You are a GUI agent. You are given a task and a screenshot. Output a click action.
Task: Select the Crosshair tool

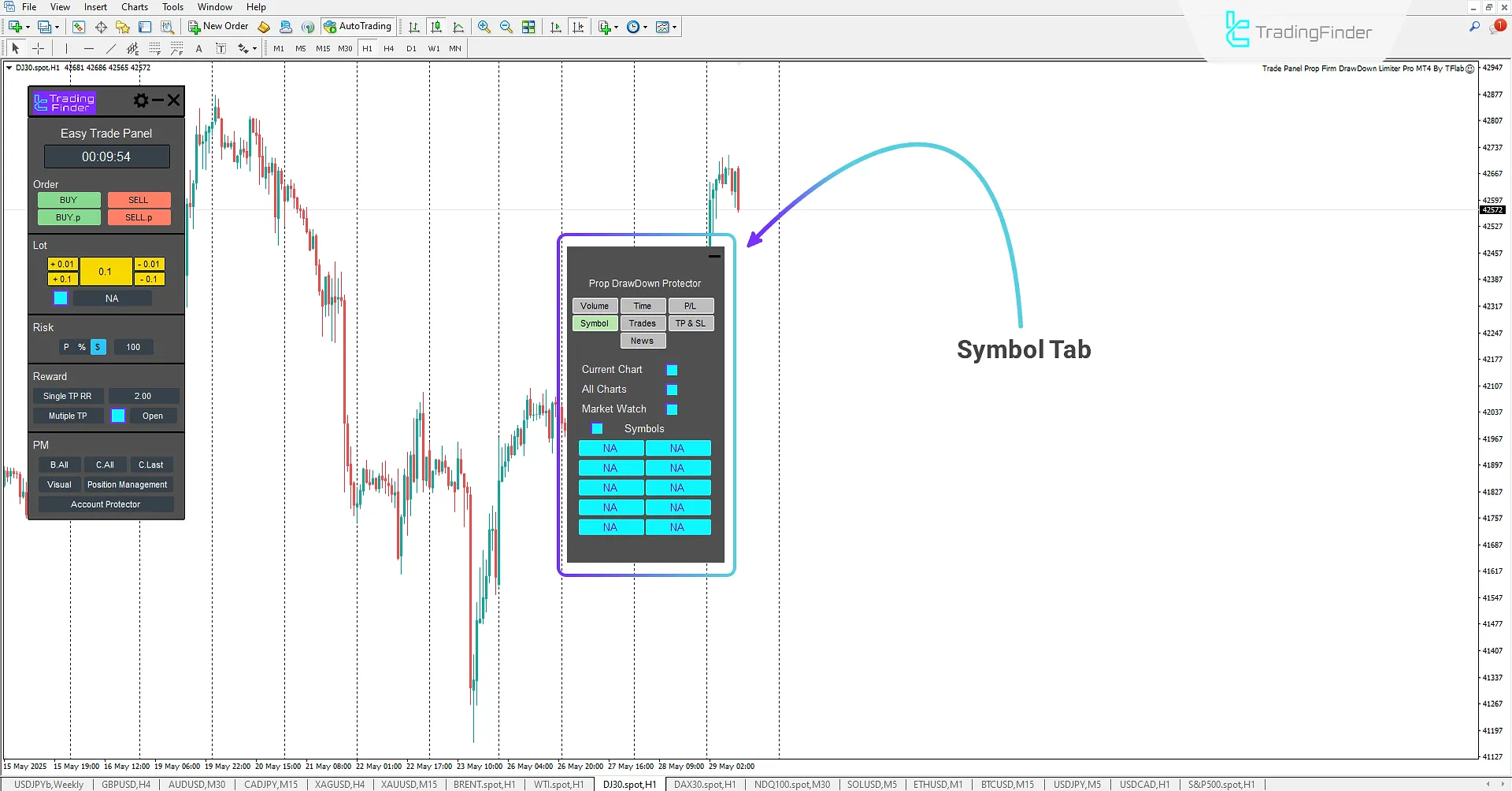tap(38, 49)
